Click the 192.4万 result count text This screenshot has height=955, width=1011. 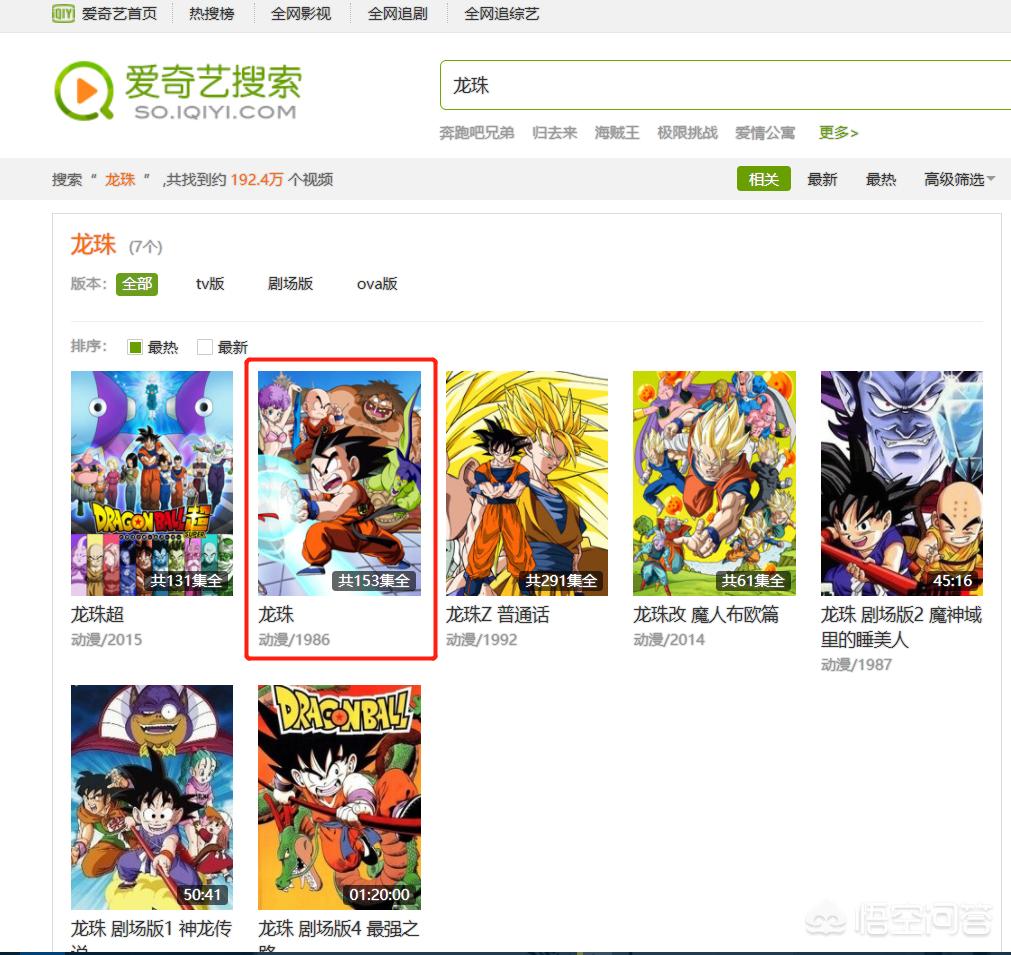coord(257,179)
